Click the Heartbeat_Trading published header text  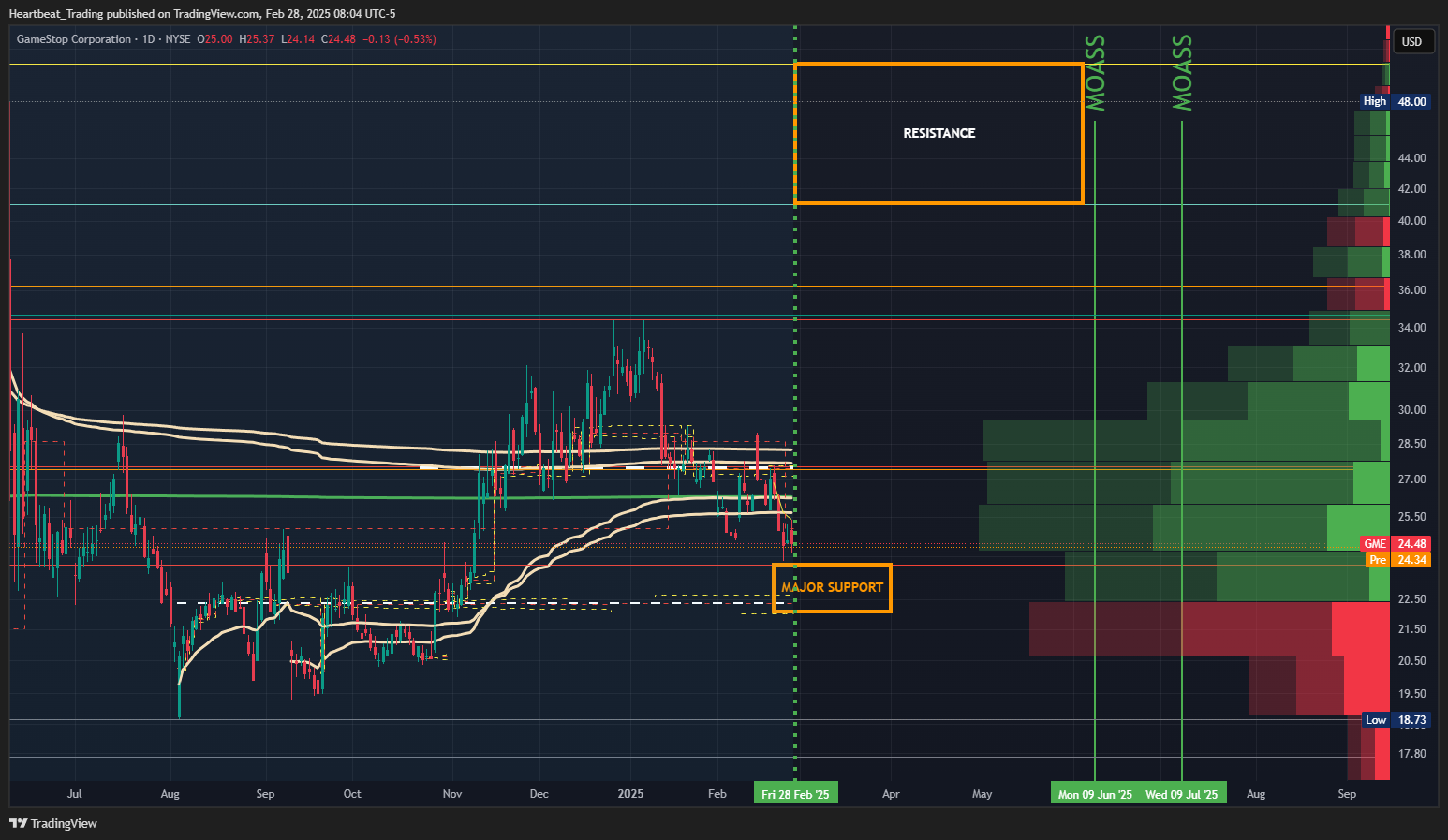tap(202, 13)
